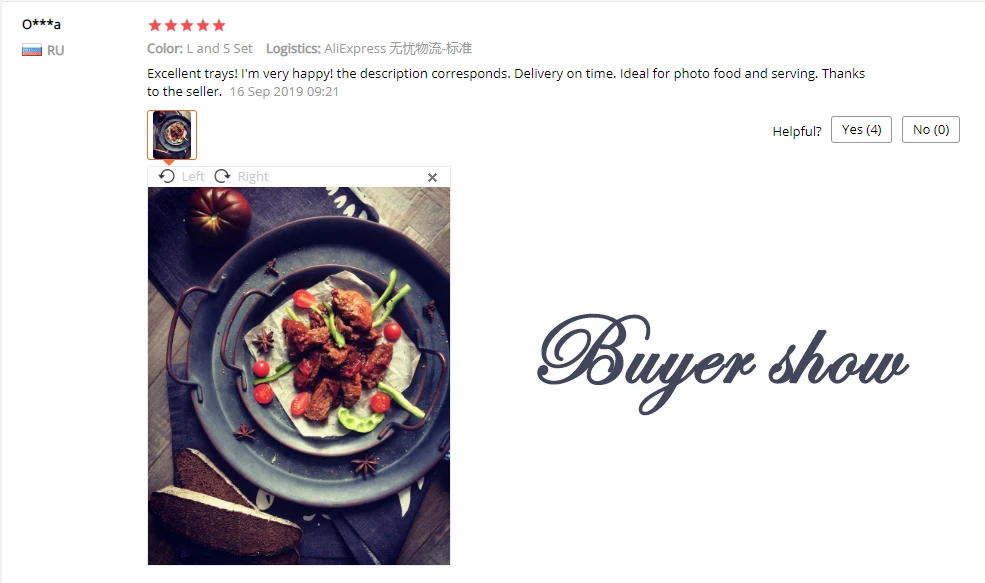Click the first red rating star
This screenshot has width=985, height=583.
pyautogui.click(x=155, y=25)
